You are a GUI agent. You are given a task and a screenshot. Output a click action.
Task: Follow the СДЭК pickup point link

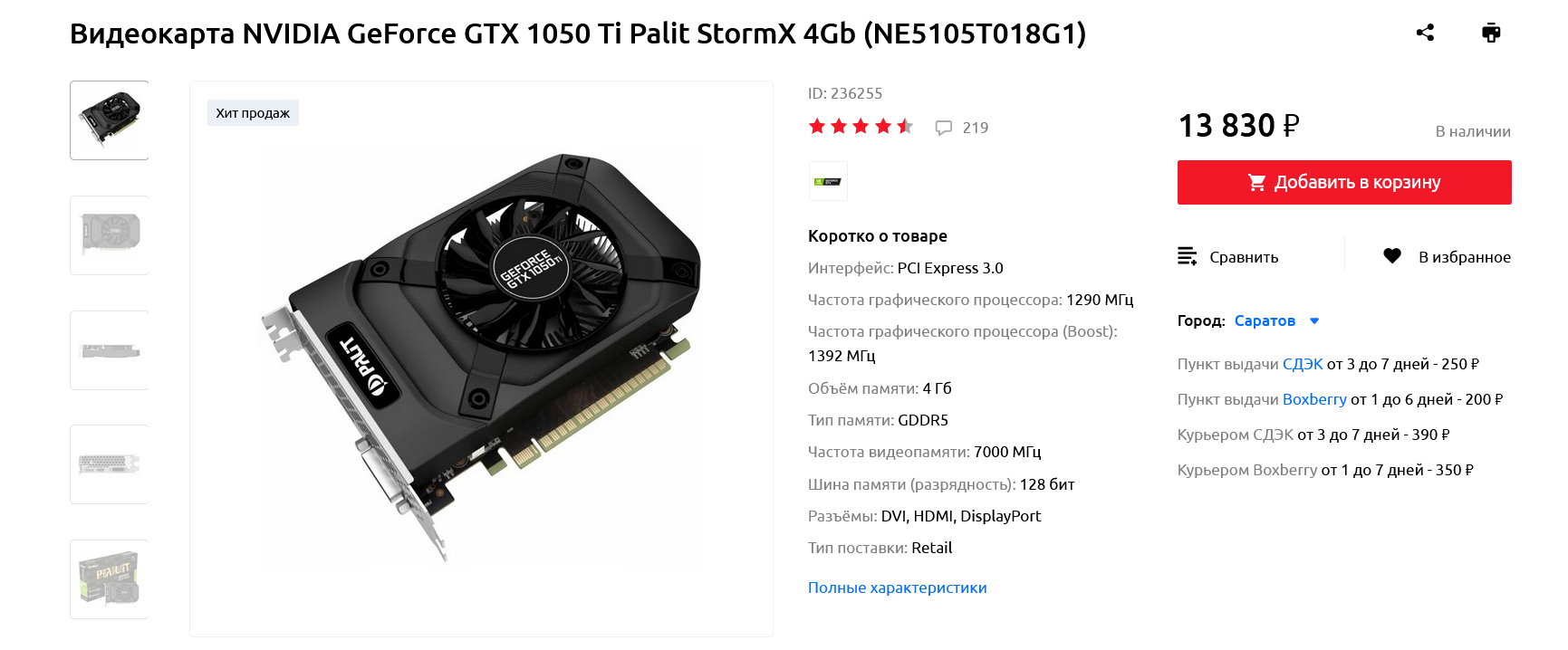click(1303, 364)
